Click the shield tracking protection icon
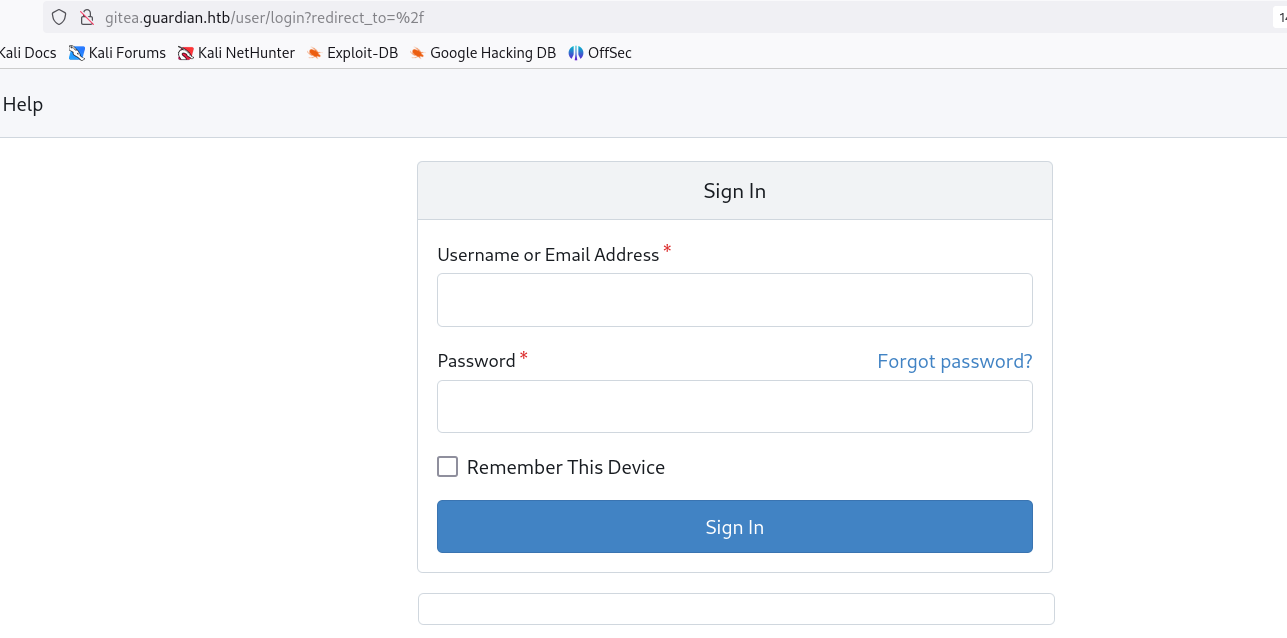The width and height of the screenshot is (1287, 638). [59, 17]
